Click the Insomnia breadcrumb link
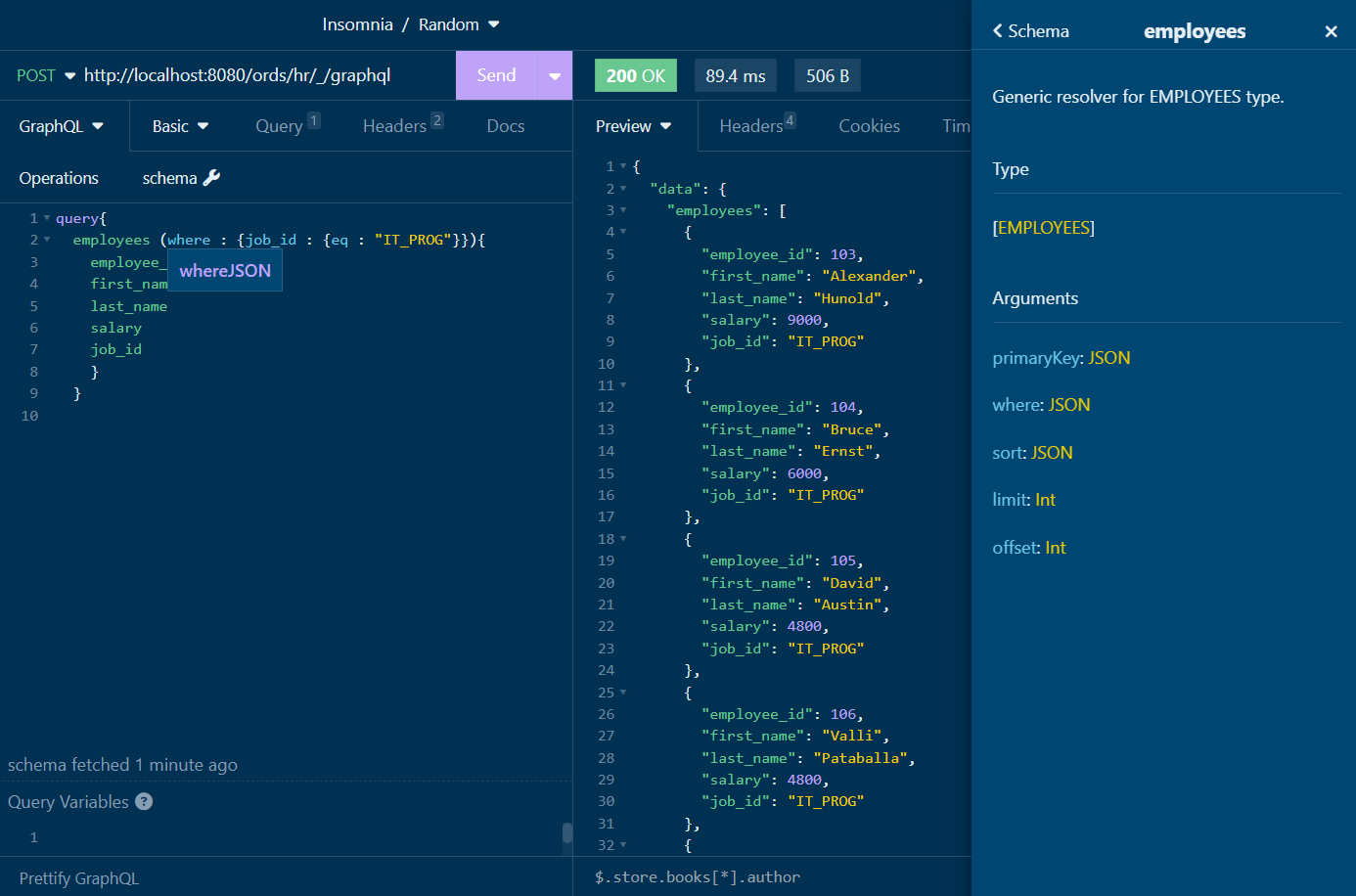1356x896 pixels. [x=358, y=24]
